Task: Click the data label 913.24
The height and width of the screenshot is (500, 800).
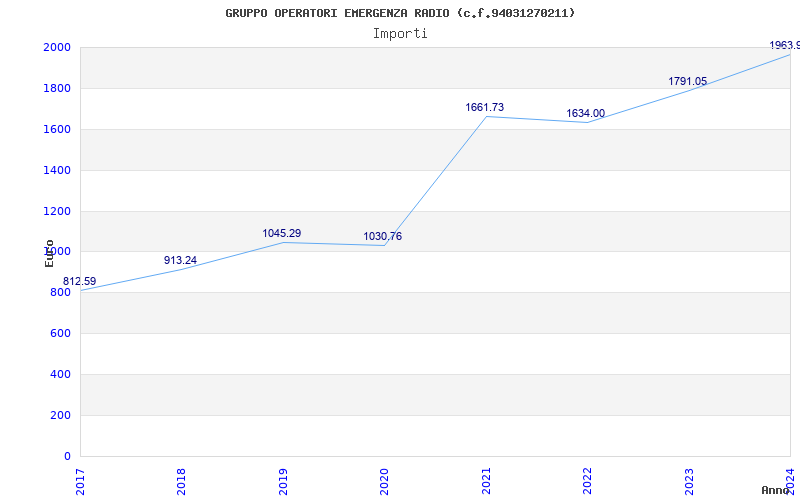Action: (x=180, y=260)
